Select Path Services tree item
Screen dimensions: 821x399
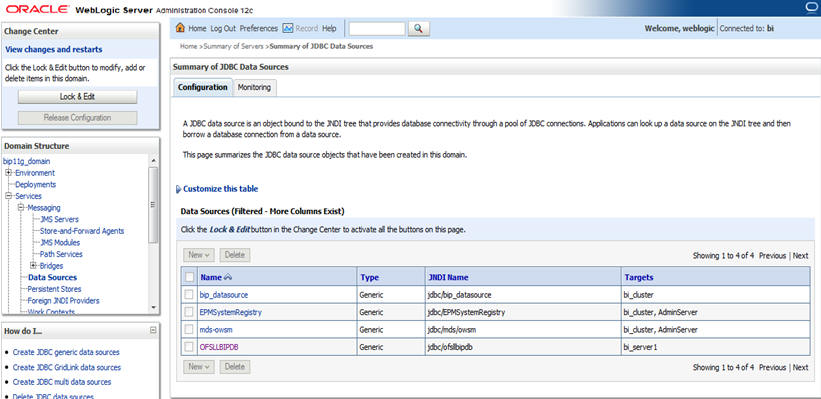pyautogui.click(x=61, y=254)
